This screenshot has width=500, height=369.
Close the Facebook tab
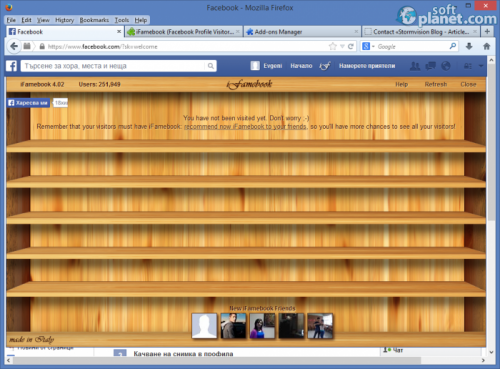[x=119, y=31]
